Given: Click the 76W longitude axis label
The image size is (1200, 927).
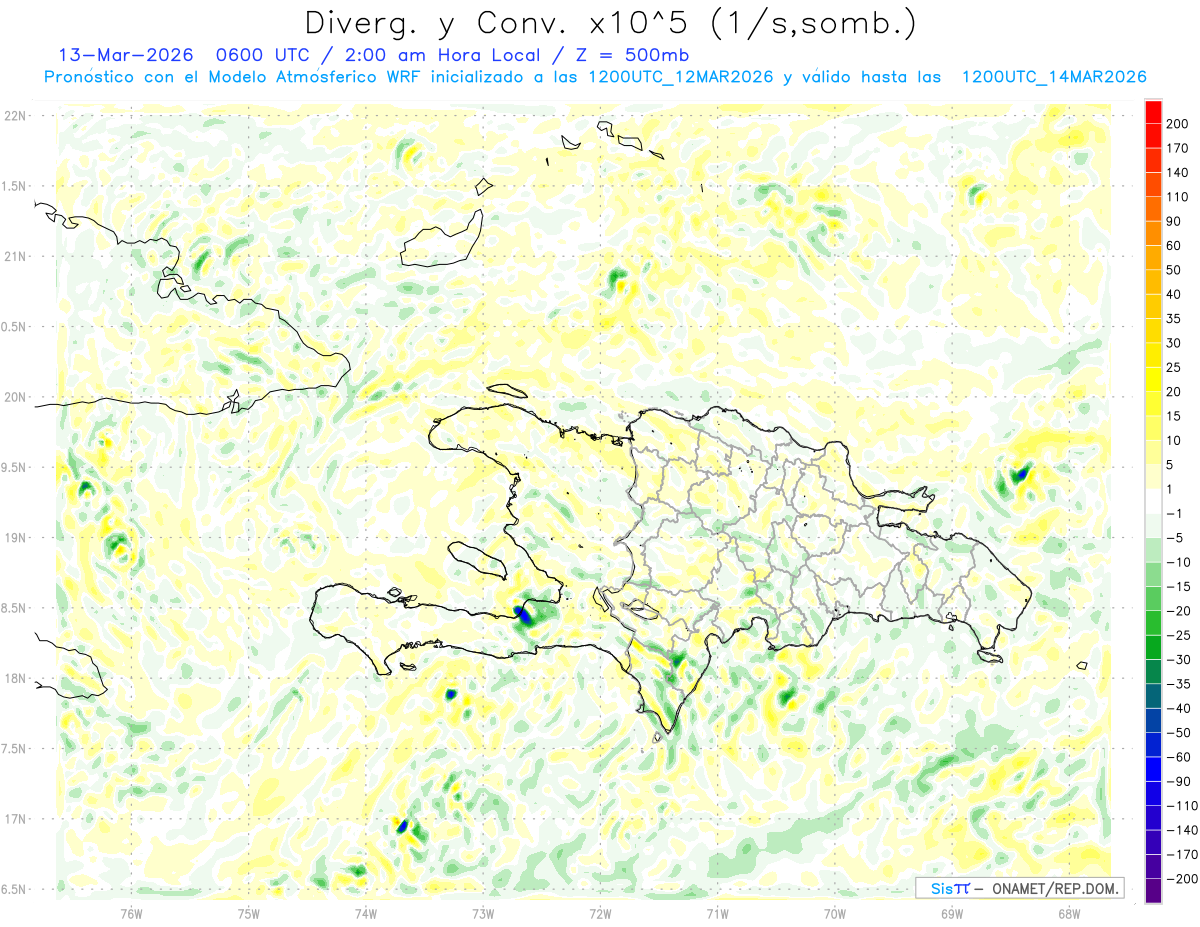Looking at the screenshot, I should click(131, 913).
